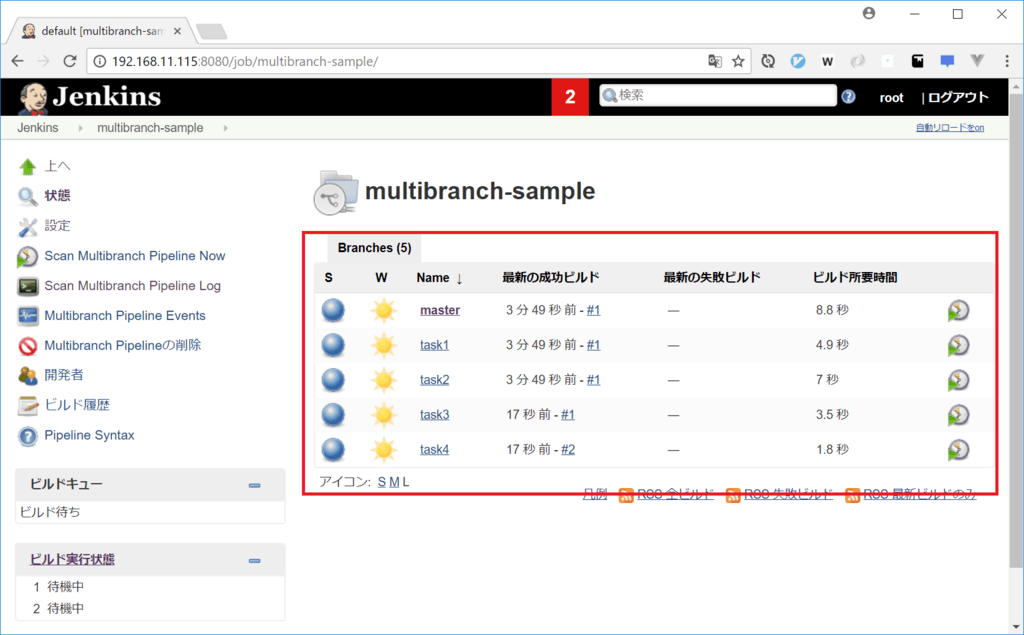The height and width of the screenshot is (635, 1024).
Task: Open the Chrome profile avatar button
Action: click(869, 14)
